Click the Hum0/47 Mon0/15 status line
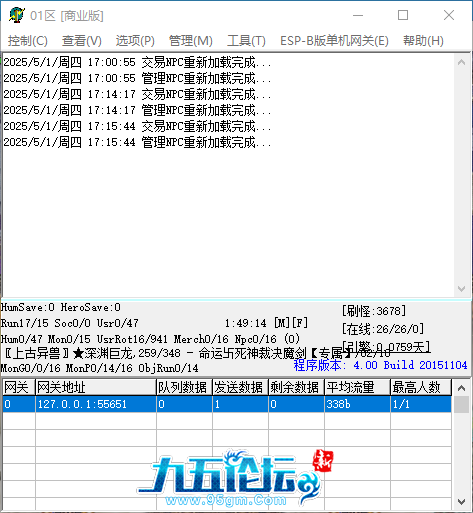 pyautogui.click(x=150, y=339)
